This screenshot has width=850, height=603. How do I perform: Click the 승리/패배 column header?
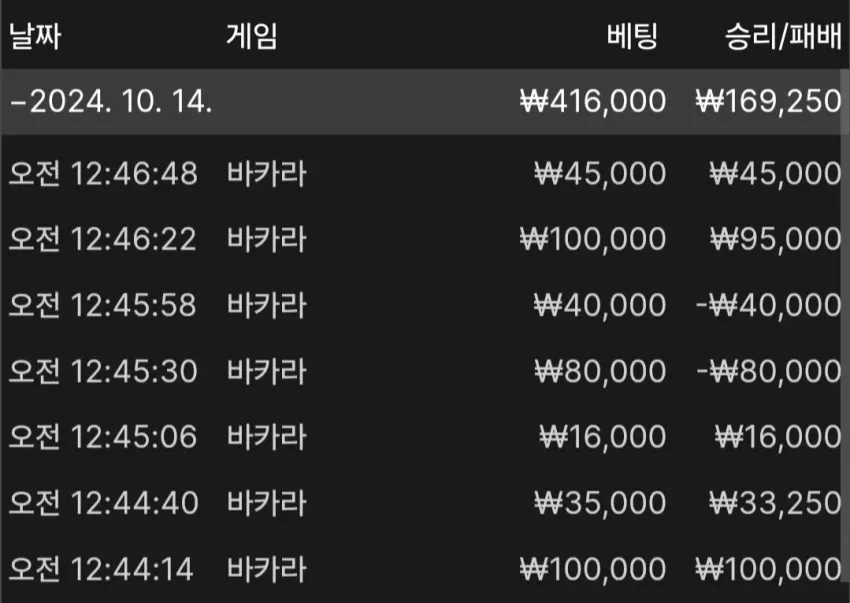[783, 36]
